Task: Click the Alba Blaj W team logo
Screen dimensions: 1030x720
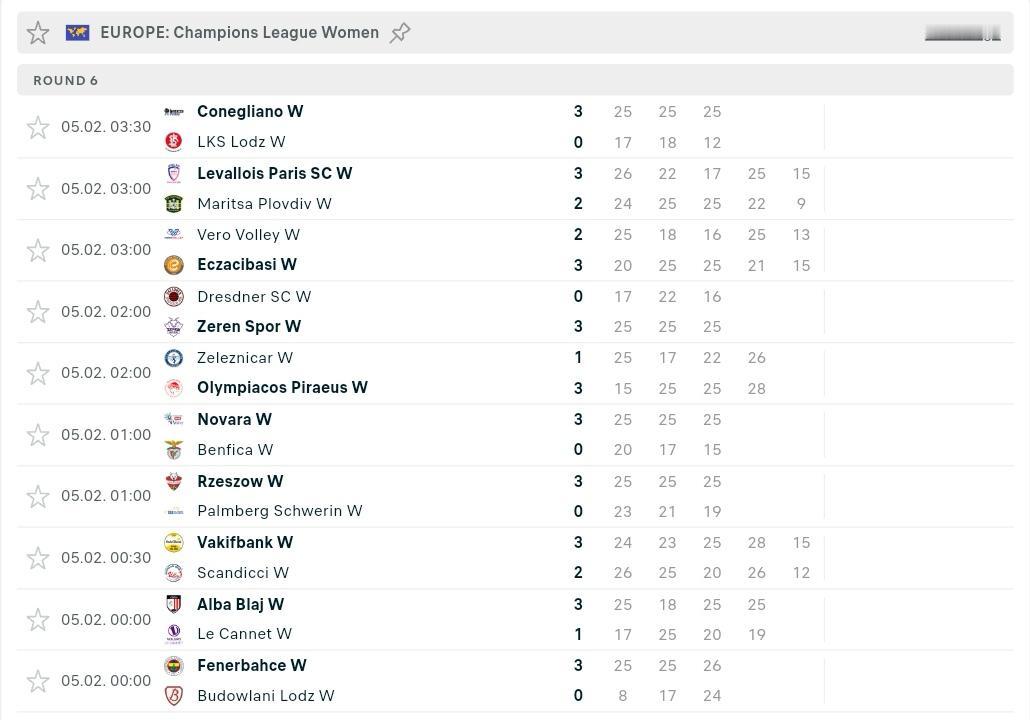Action: [x=174, y=604]
